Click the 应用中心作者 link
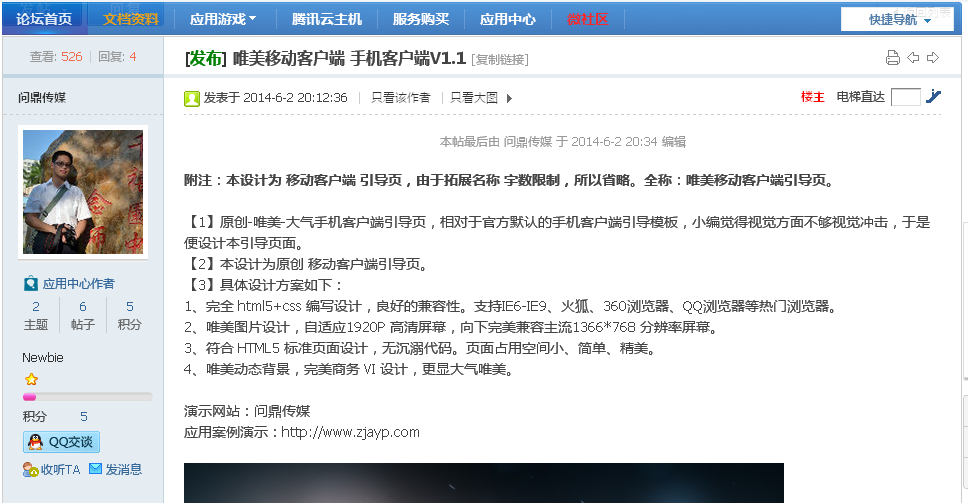The image size is (968, 503). [78, 284]
